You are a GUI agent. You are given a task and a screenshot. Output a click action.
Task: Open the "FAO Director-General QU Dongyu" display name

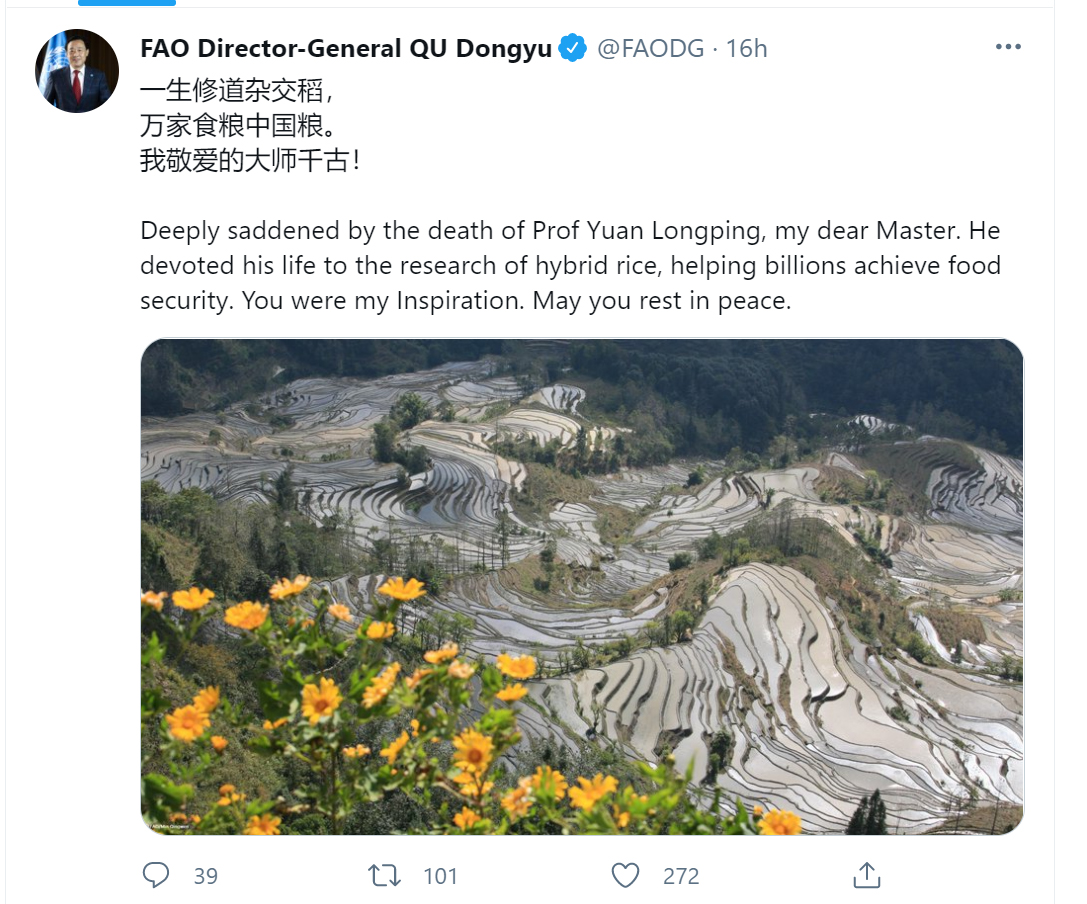(346, 48)
